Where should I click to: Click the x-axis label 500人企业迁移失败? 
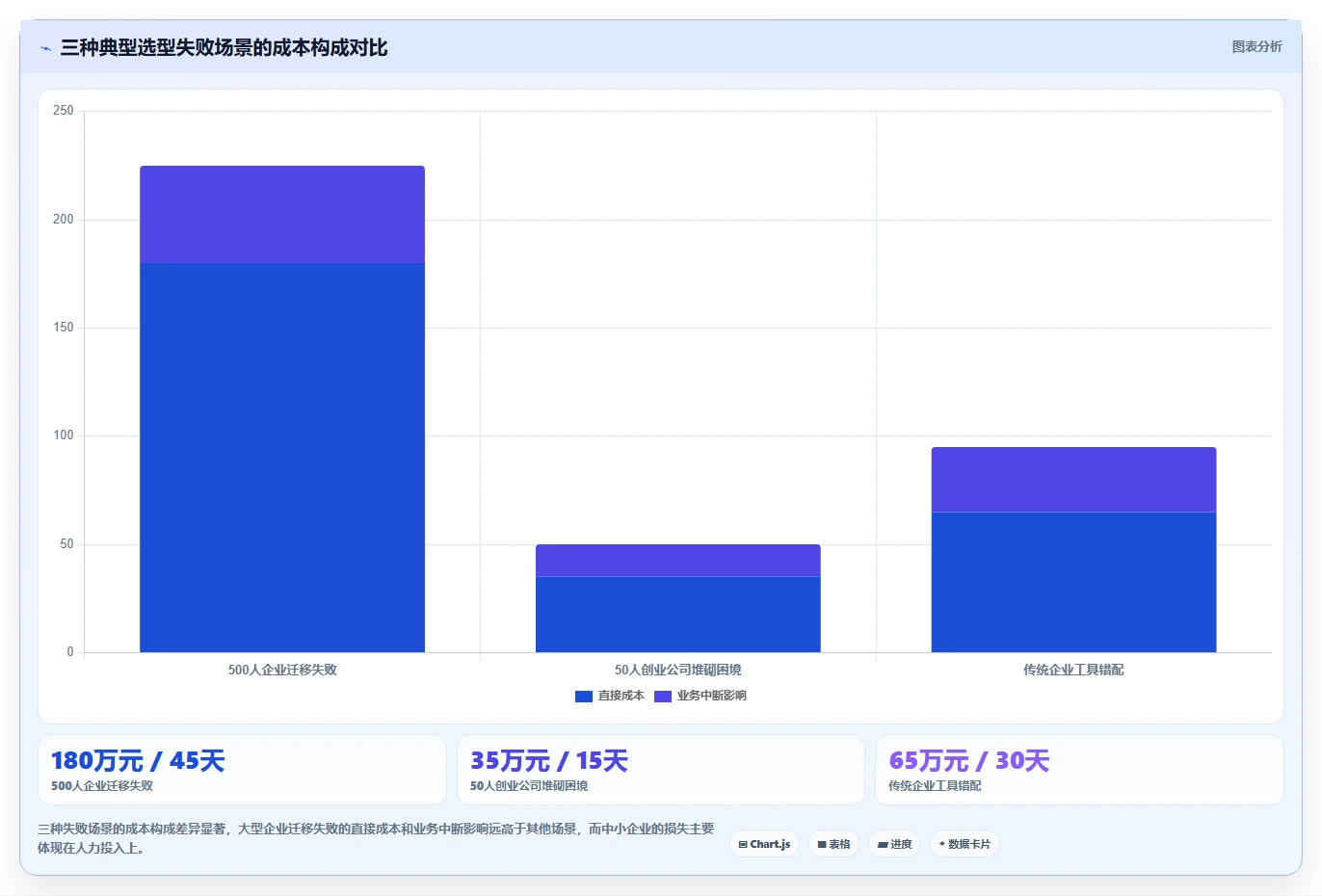click(282, 670)
